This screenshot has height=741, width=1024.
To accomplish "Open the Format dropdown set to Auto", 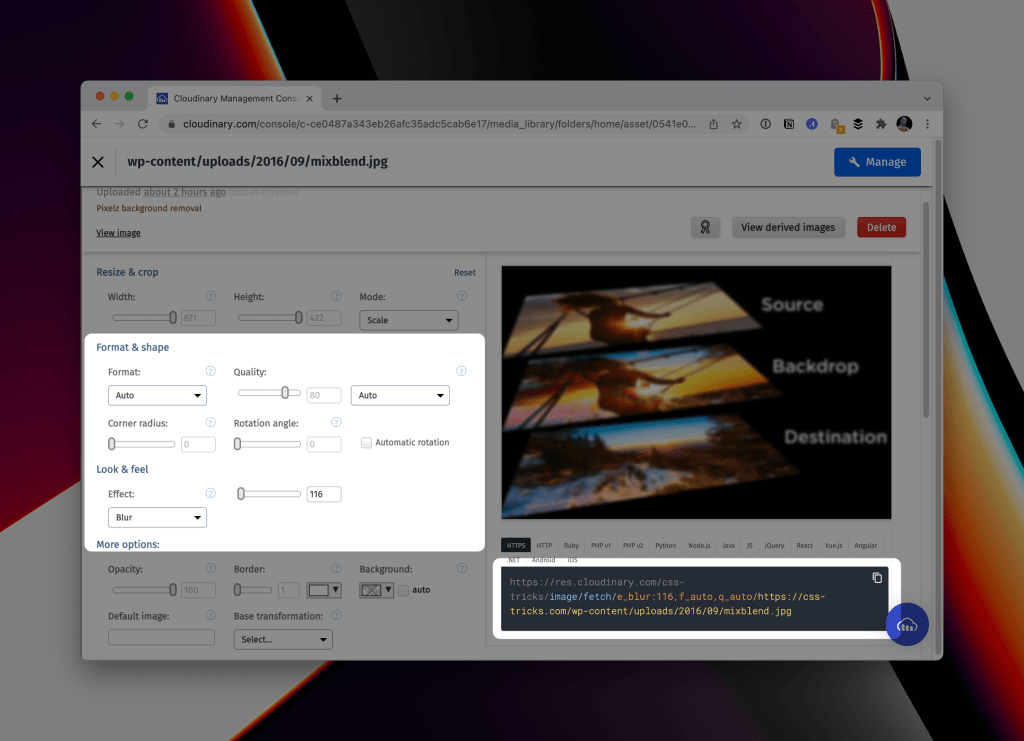I will pos(157,396).
